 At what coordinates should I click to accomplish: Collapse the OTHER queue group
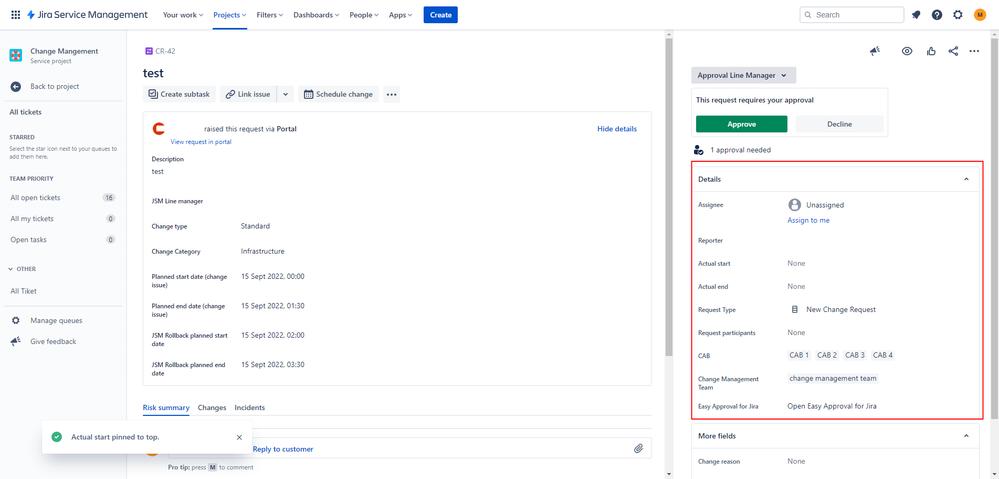coord(11,269)
